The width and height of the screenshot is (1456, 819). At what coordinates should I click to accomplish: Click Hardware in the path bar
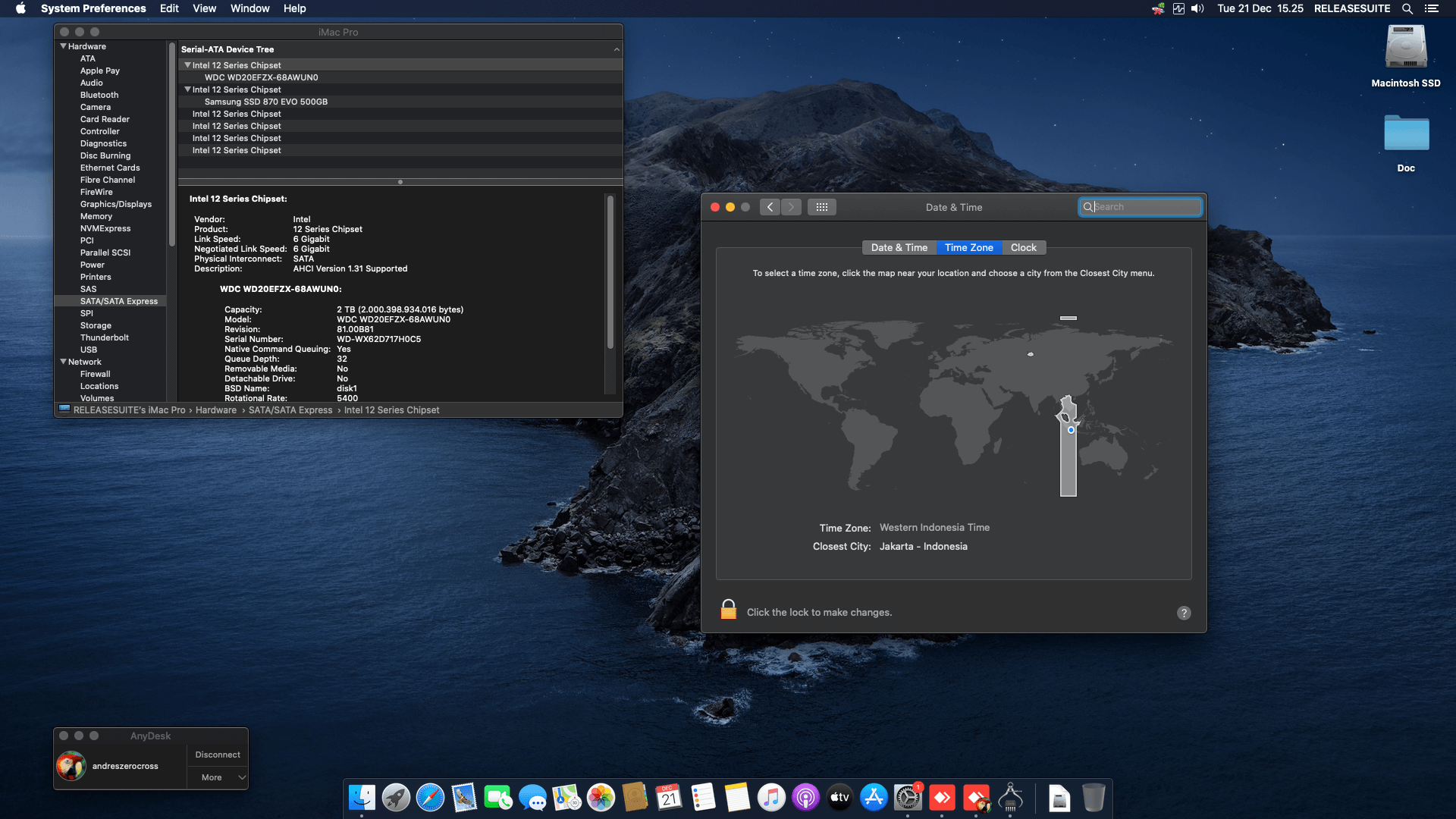(x=216, y=410)
